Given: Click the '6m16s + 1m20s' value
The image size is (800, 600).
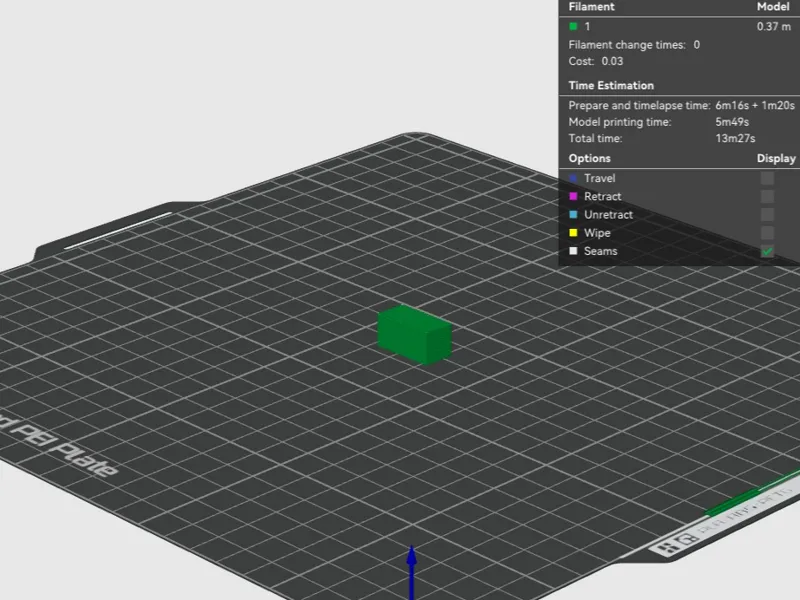Looking at the screenshot, I should [x=755, y=106].
